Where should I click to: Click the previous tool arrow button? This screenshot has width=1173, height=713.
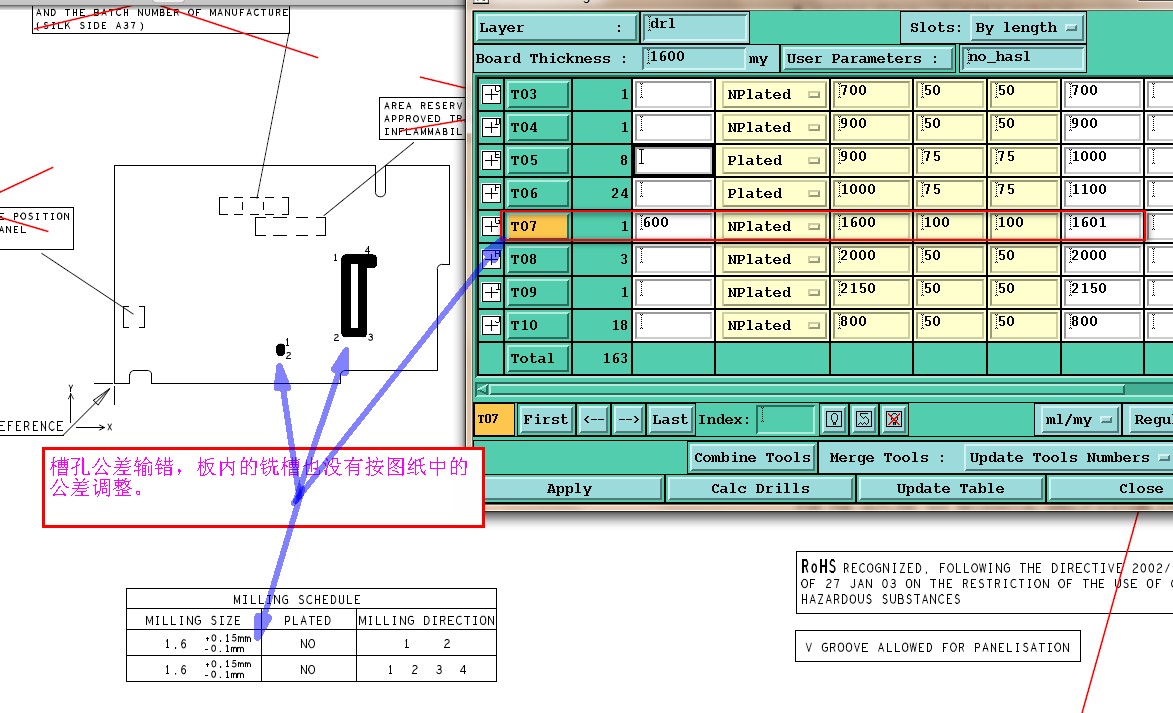(594, 420)
